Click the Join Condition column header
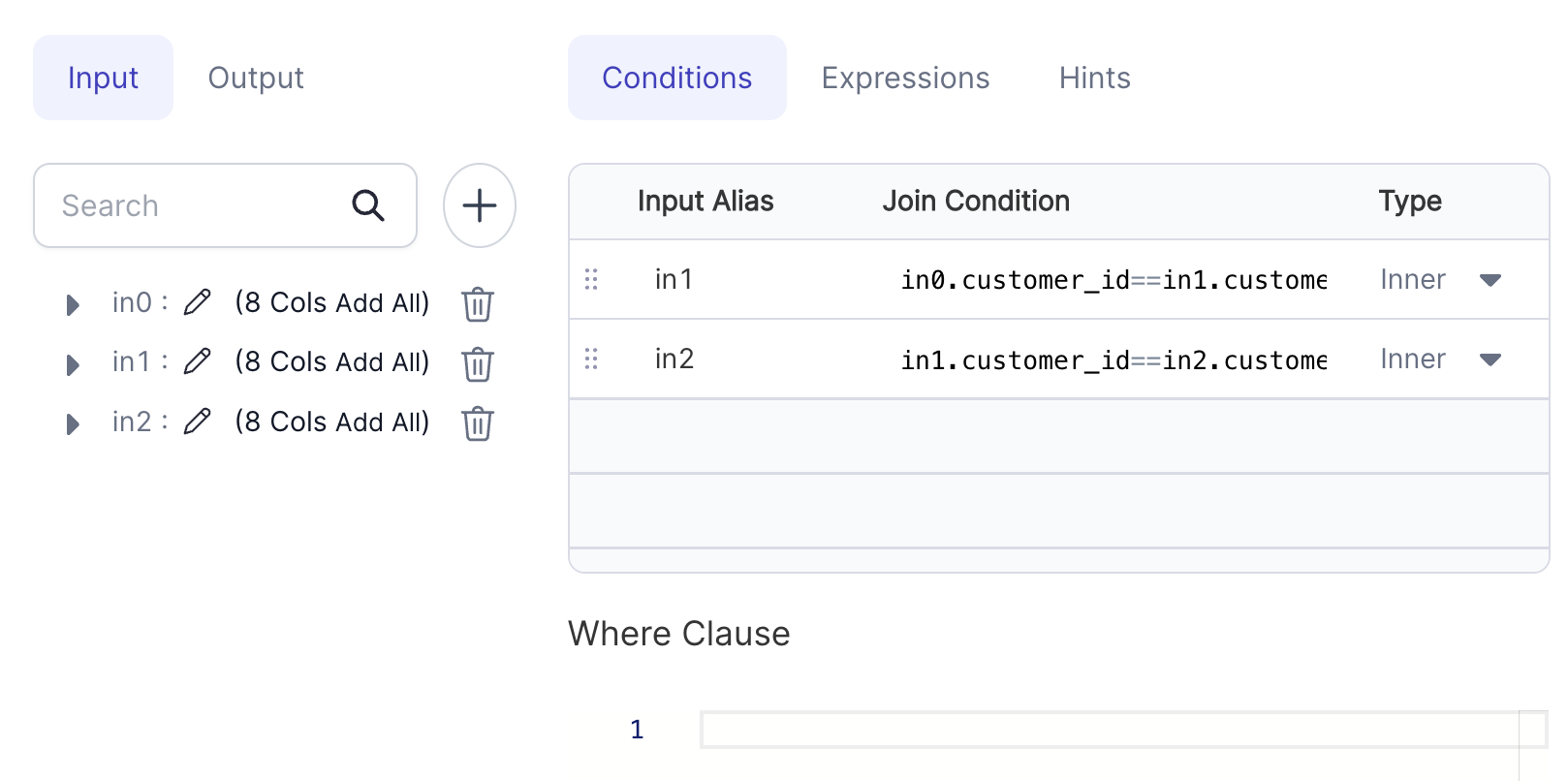 pos(976,201)
